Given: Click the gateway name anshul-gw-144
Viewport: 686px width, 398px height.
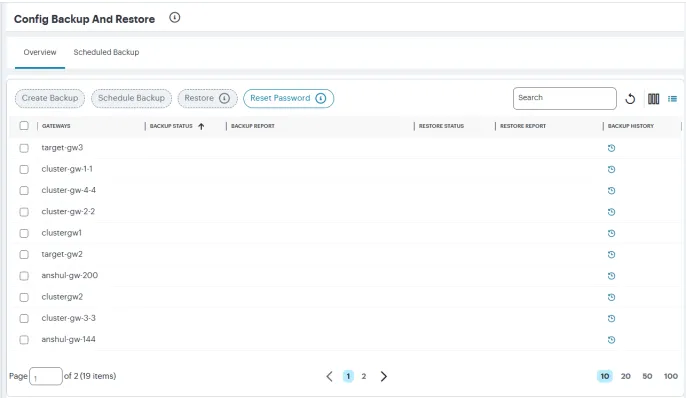Looking at the screenshot, I should click(68, 339).
